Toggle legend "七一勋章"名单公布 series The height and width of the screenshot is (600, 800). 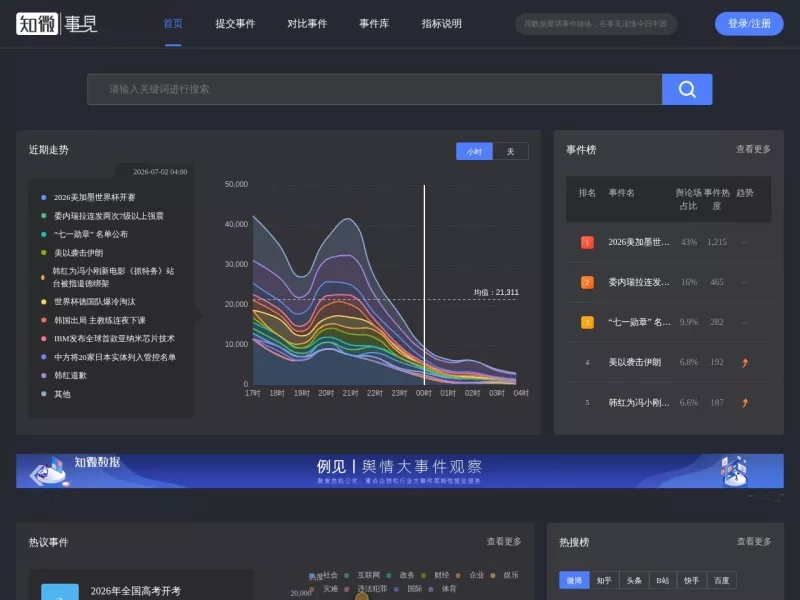pos(84,234)
